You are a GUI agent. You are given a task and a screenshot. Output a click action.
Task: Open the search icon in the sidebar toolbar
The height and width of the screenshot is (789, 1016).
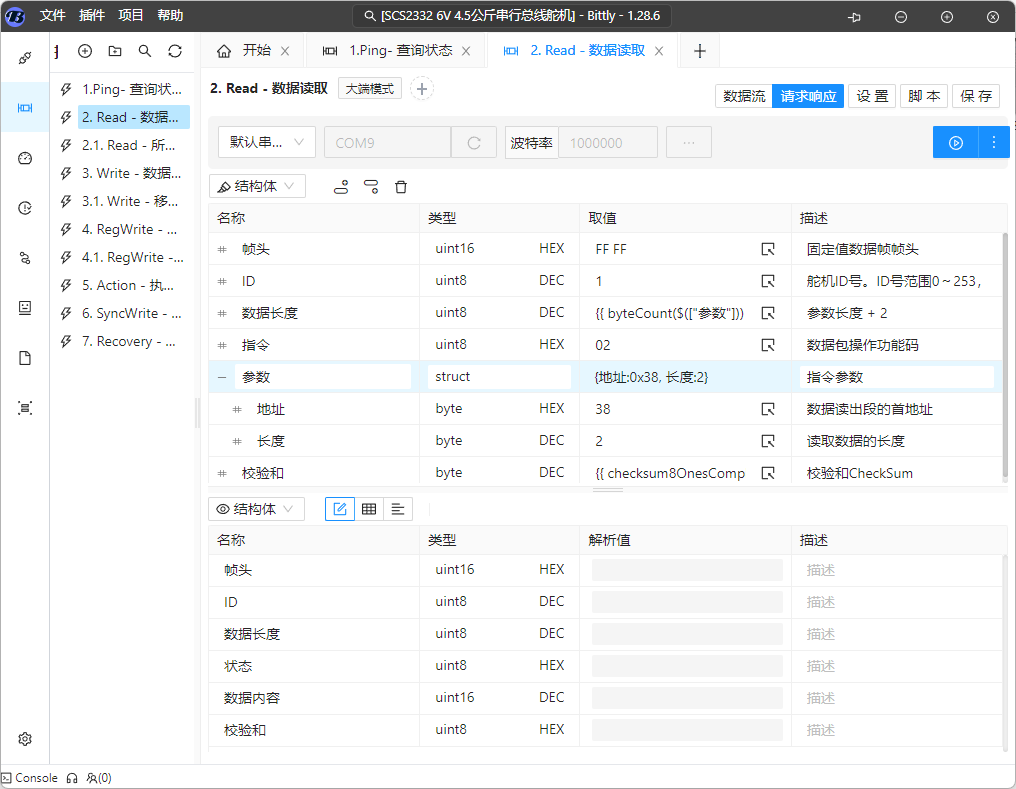(145, 51)
